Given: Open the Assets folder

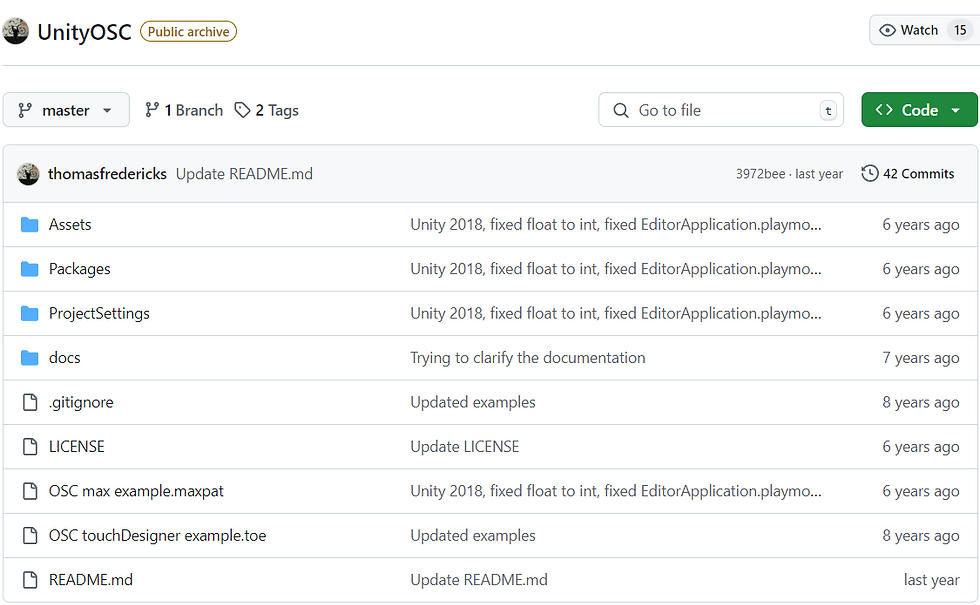Looking at the screenshot, I should coord(70,224).
